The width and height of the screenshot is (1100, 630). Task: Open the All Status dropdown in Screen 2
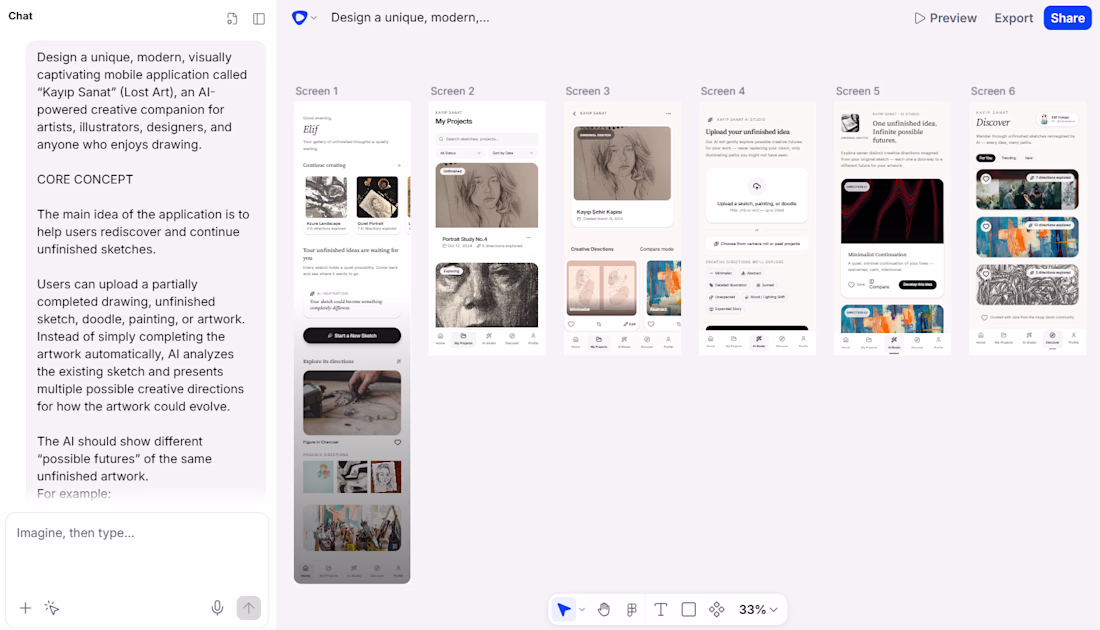coord(460,153)
